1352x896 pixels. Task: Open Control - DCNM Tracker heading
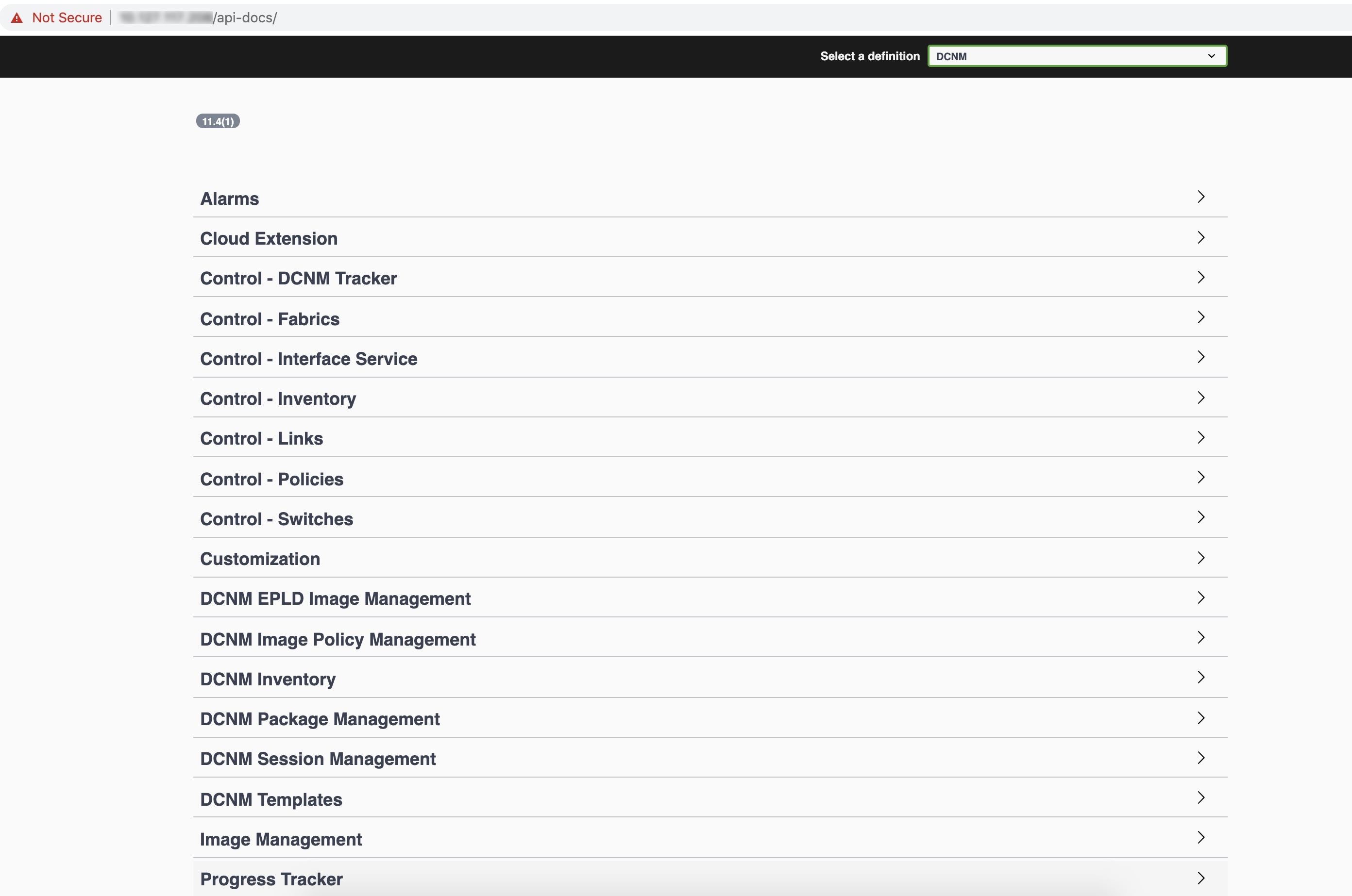(x=298, y=278)
